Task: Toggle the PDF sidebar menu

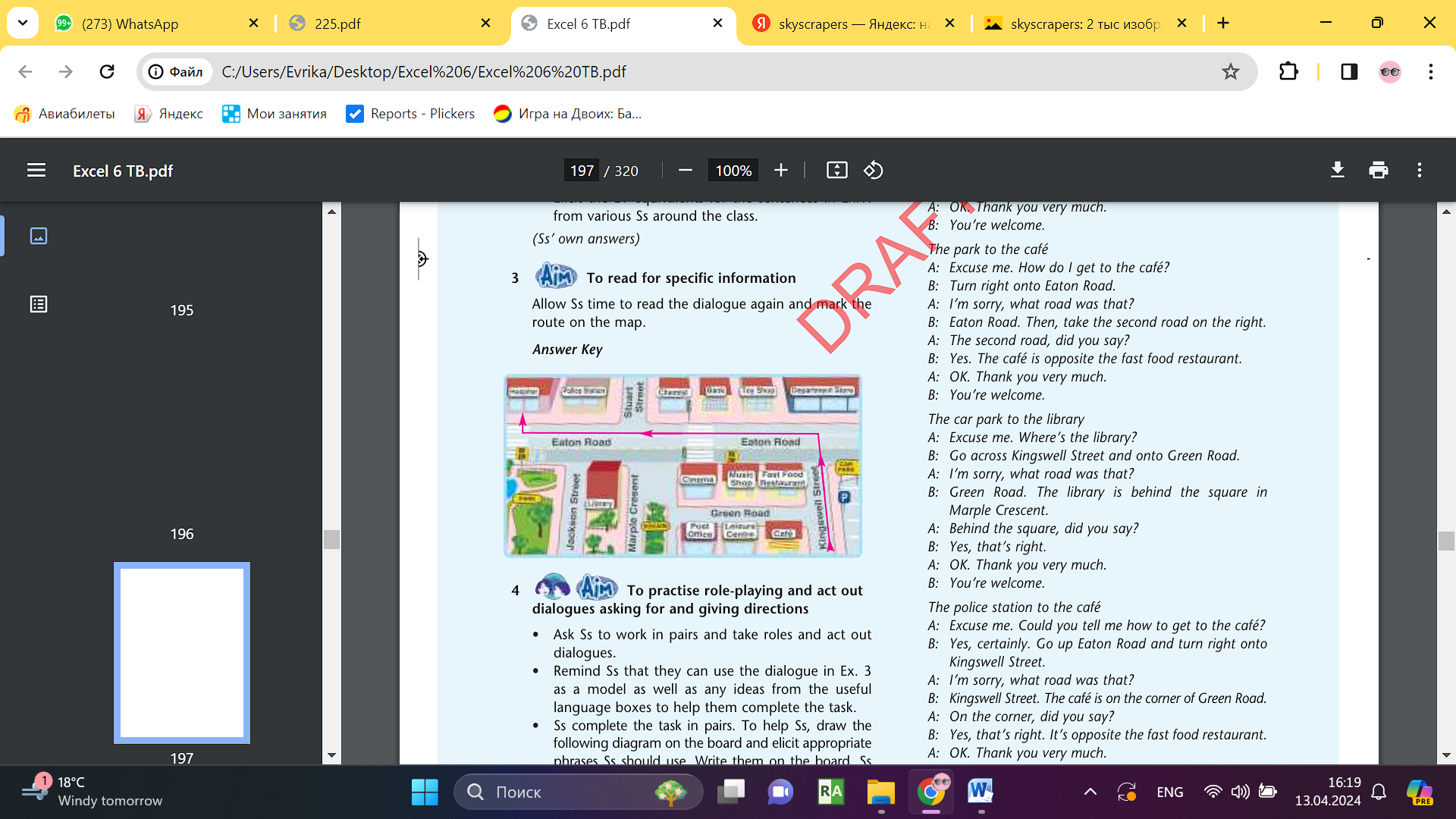Action: pos(36,170)
